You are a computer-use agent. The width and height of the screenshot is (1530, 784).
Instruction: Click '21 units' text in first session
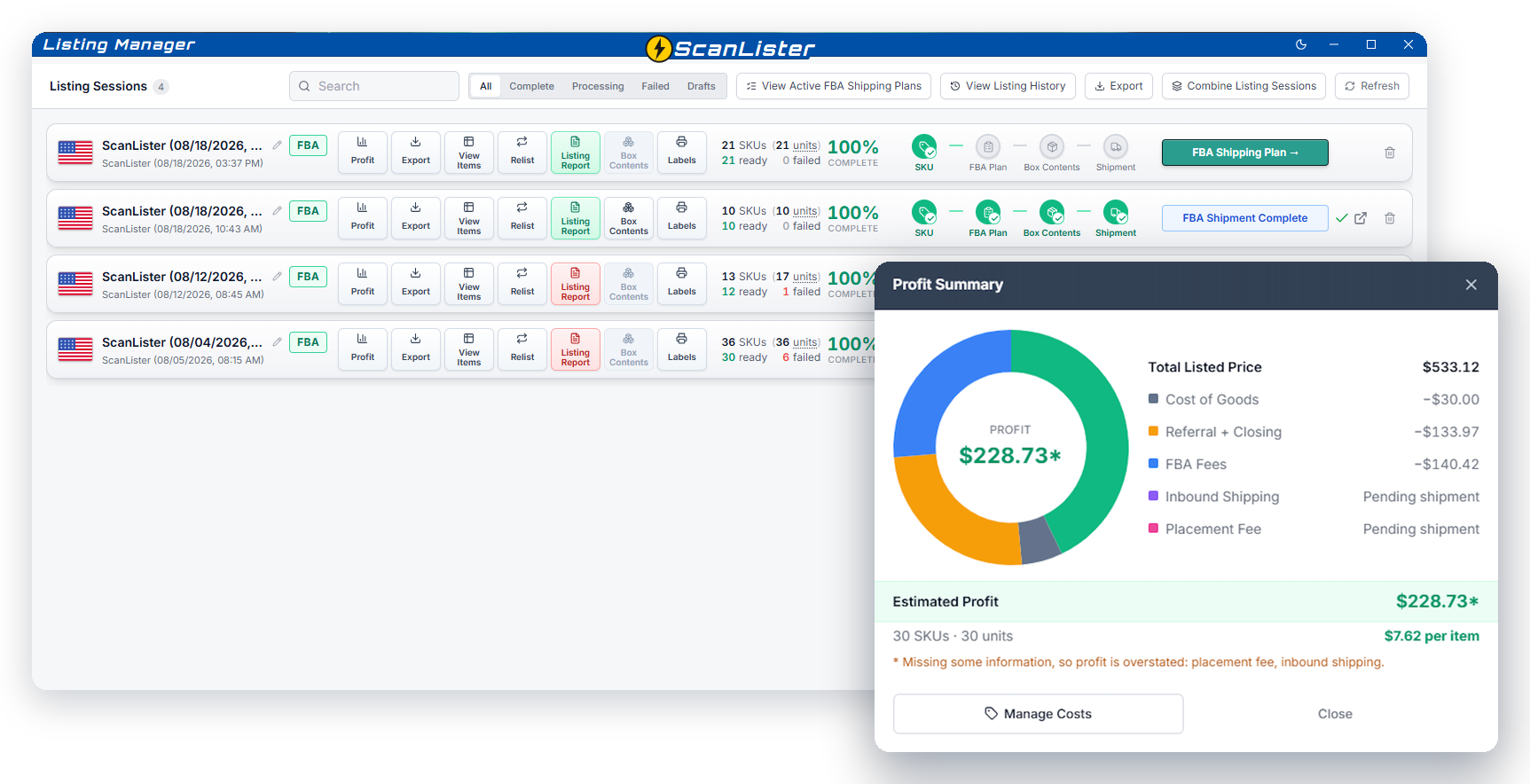click(x=797, y=145)
